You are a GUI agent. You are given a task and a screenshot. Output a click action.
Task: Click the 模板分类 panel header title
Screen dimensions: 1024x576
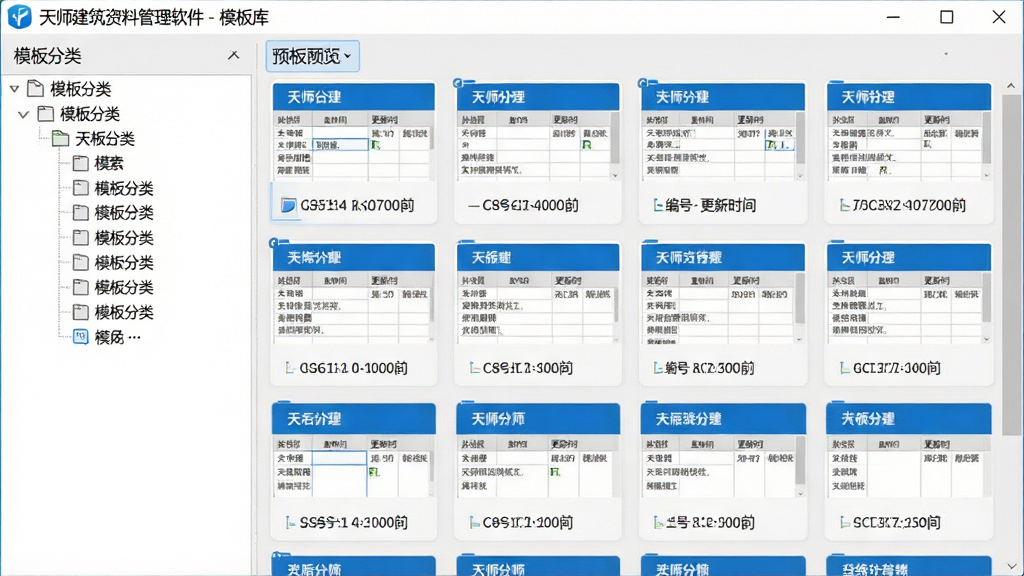[48, 56]
